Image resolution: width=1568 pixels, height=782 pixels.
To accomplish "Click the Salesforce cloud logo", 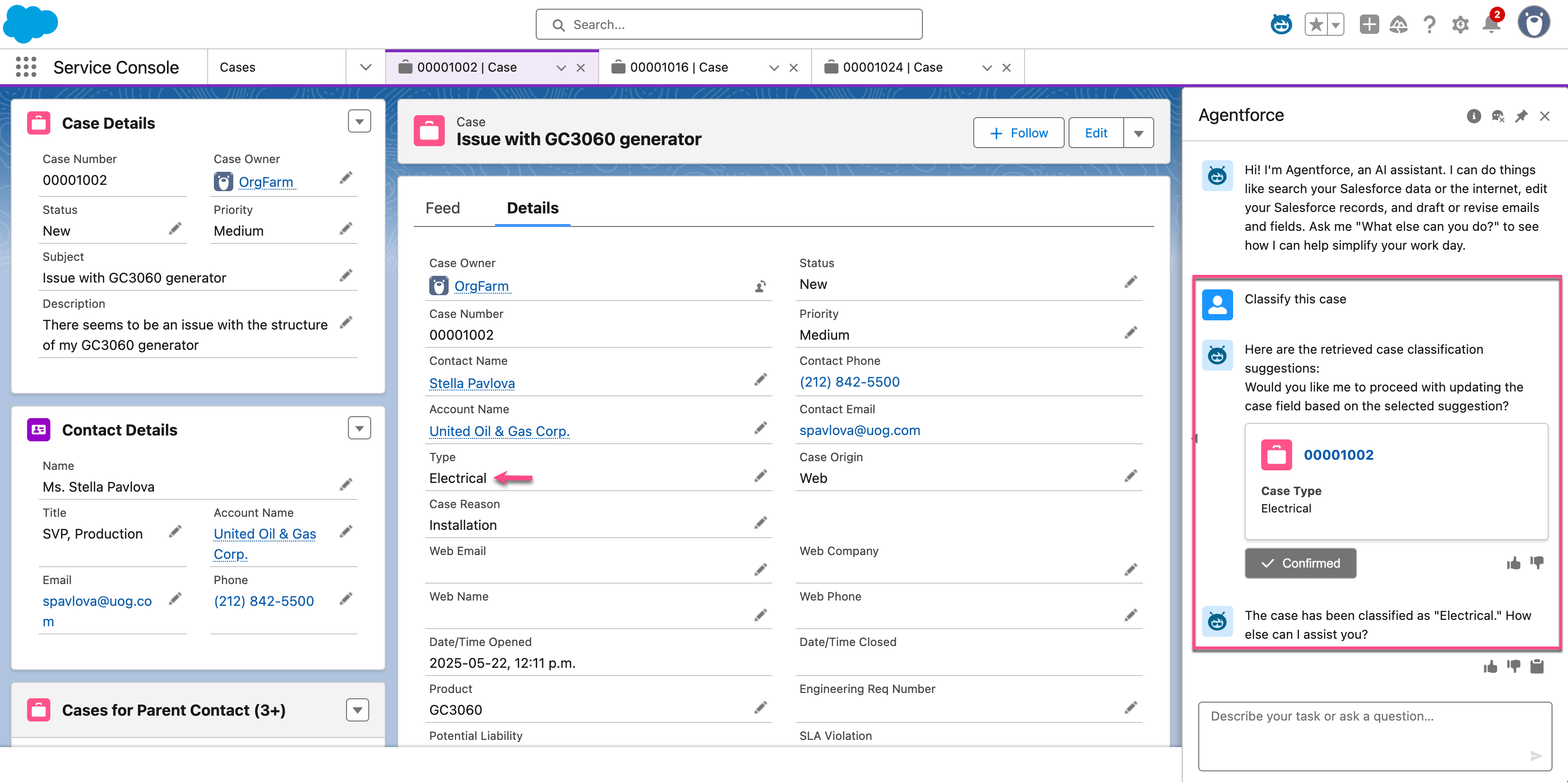I will pos(30,24).
